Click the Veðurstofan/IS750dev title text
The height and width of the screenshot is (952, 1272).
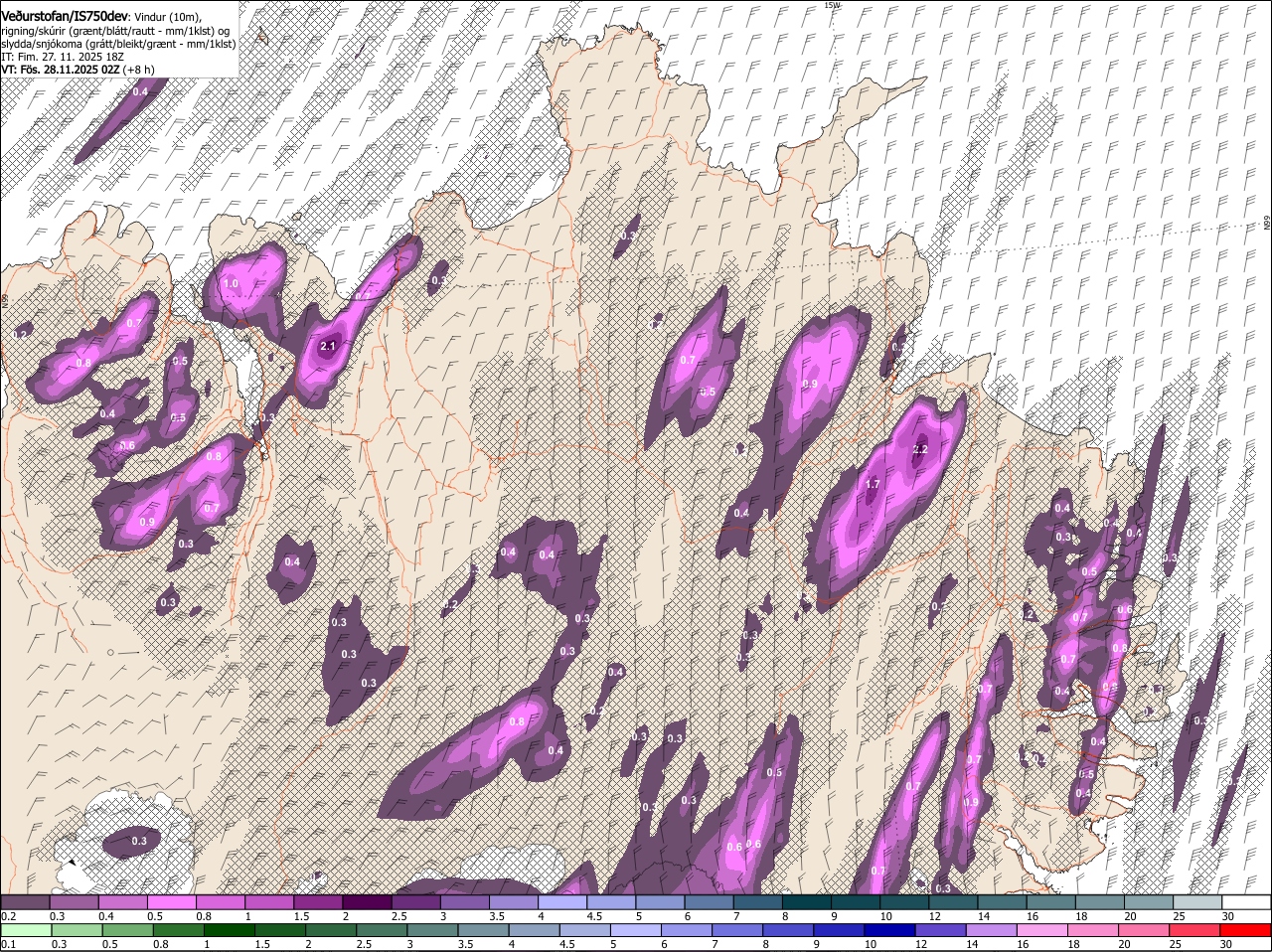pyautogui.click(x=66, y=16)
